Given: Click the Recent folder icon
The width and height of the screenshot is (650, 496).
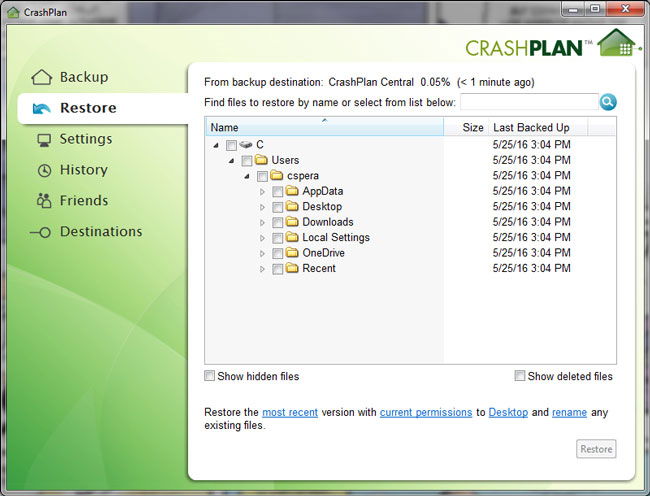Looking at the screenshot, I should [292, 268].
